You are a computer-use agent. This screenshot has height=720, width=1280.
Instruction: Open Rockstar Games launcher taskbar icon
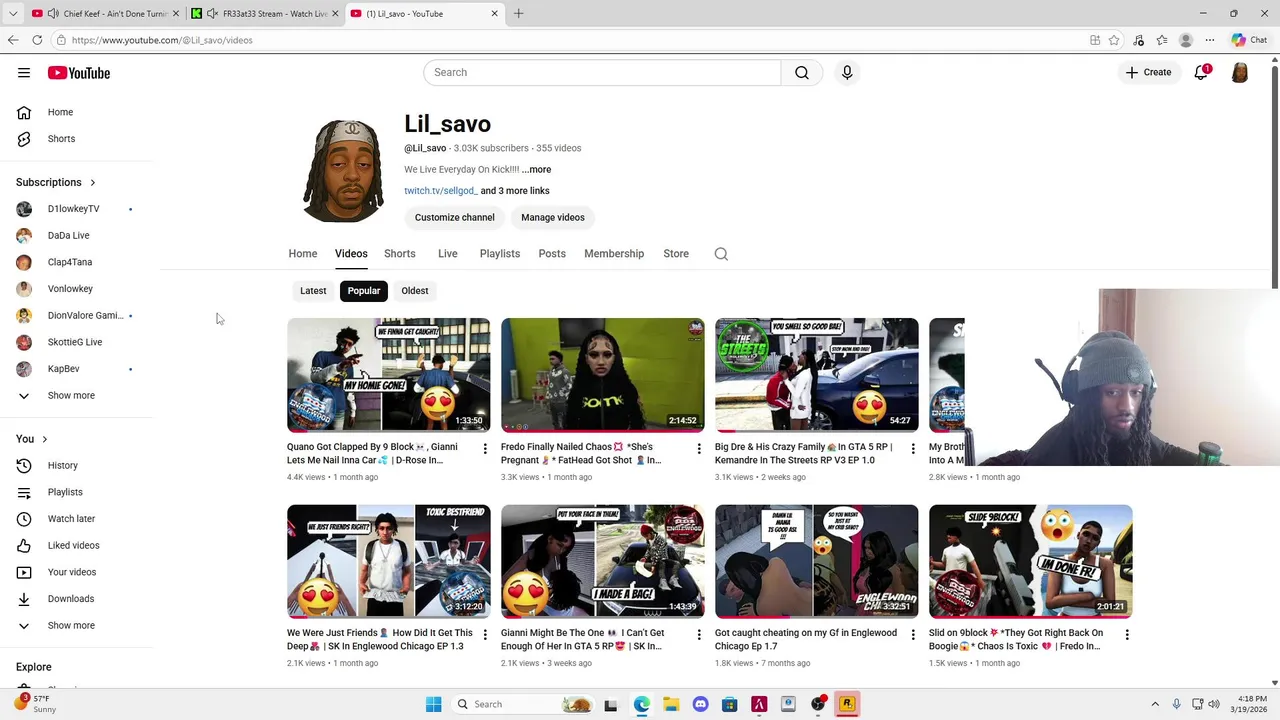847,704
